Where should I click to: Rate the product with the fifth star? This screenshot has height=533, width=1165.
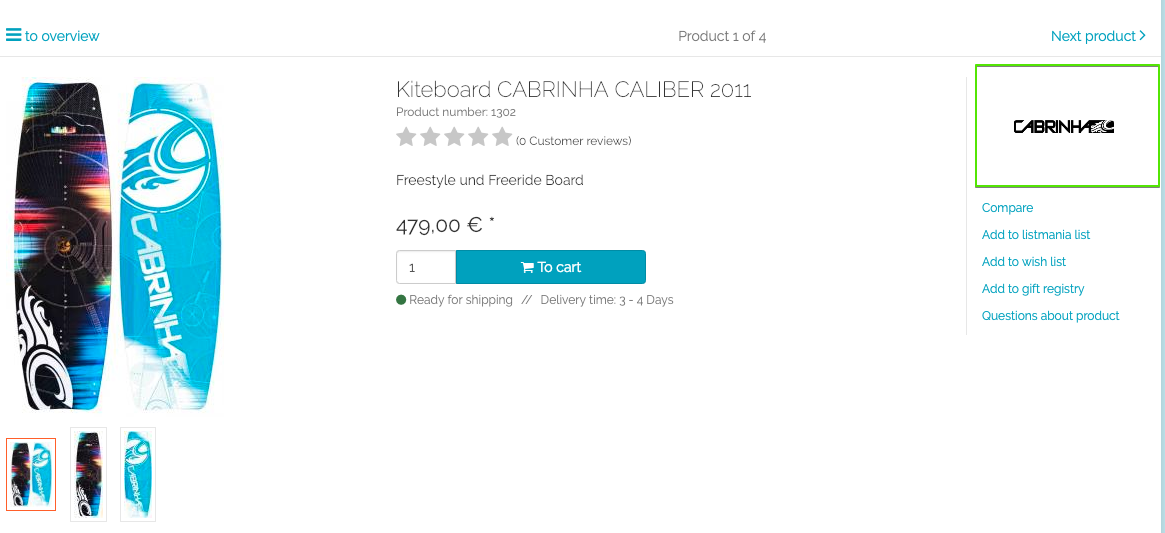[502, 138]
